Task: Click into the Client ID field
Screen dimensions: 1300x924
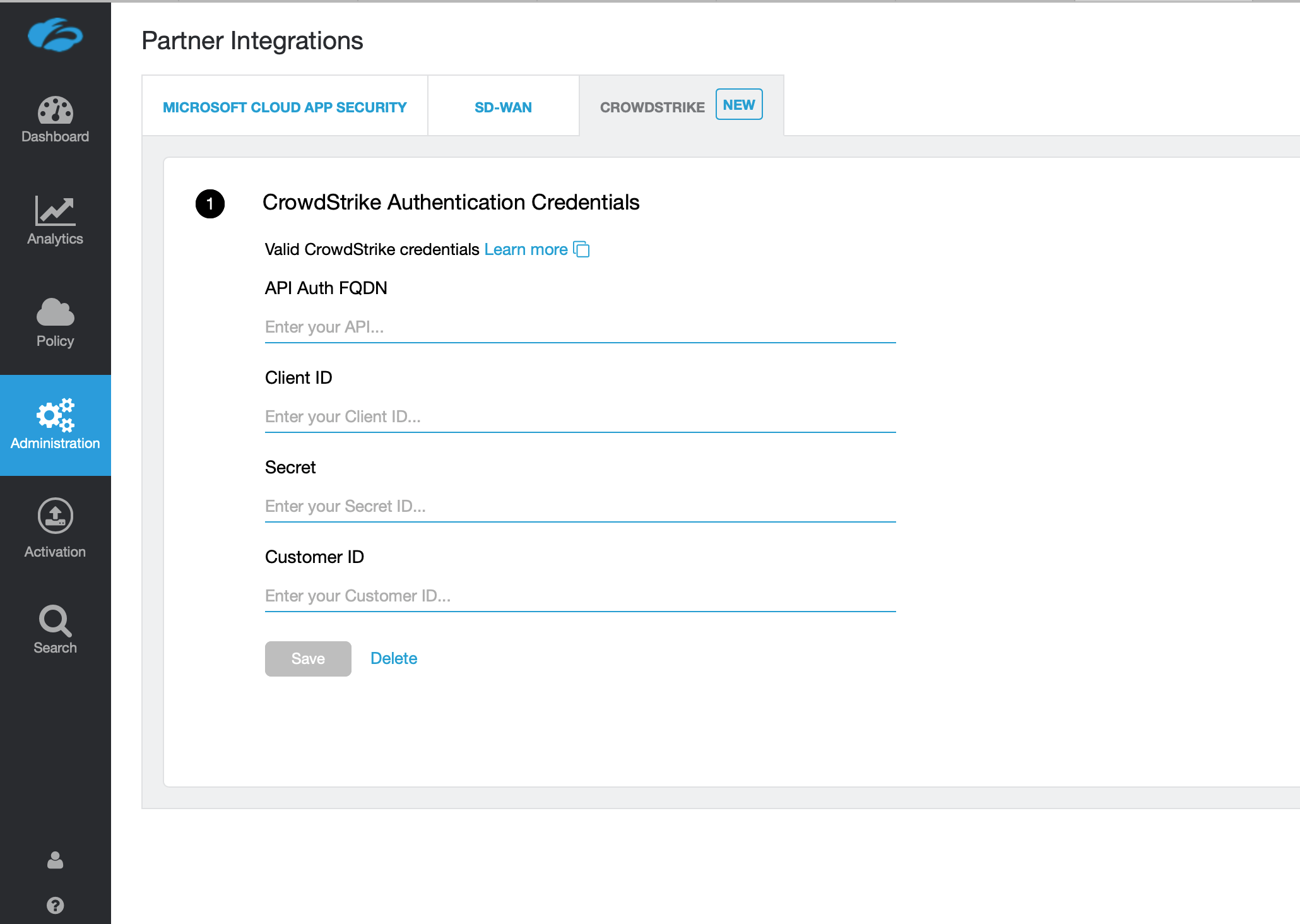Action: (x=580, y=417)
